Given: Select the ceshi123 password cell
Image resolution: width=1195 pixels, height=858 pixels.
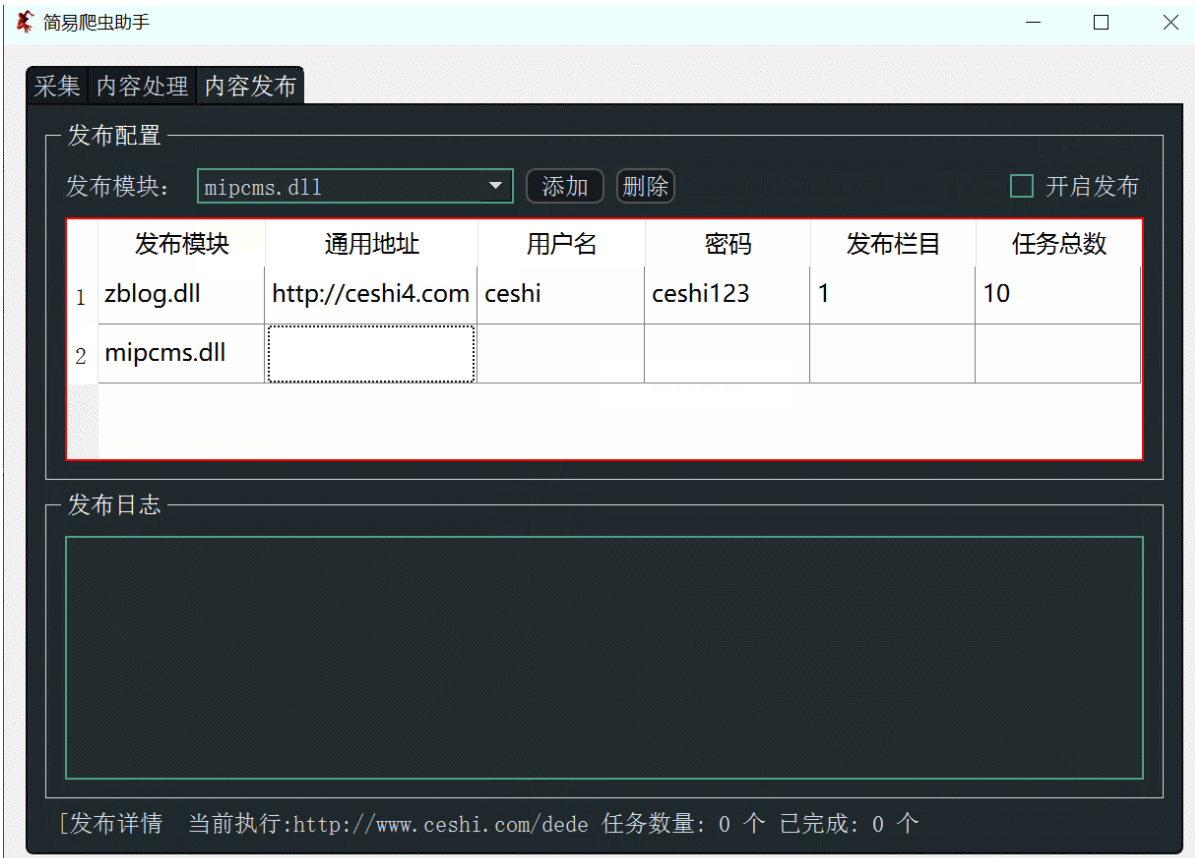Looking at the screenshot, I should pos(727,295).
